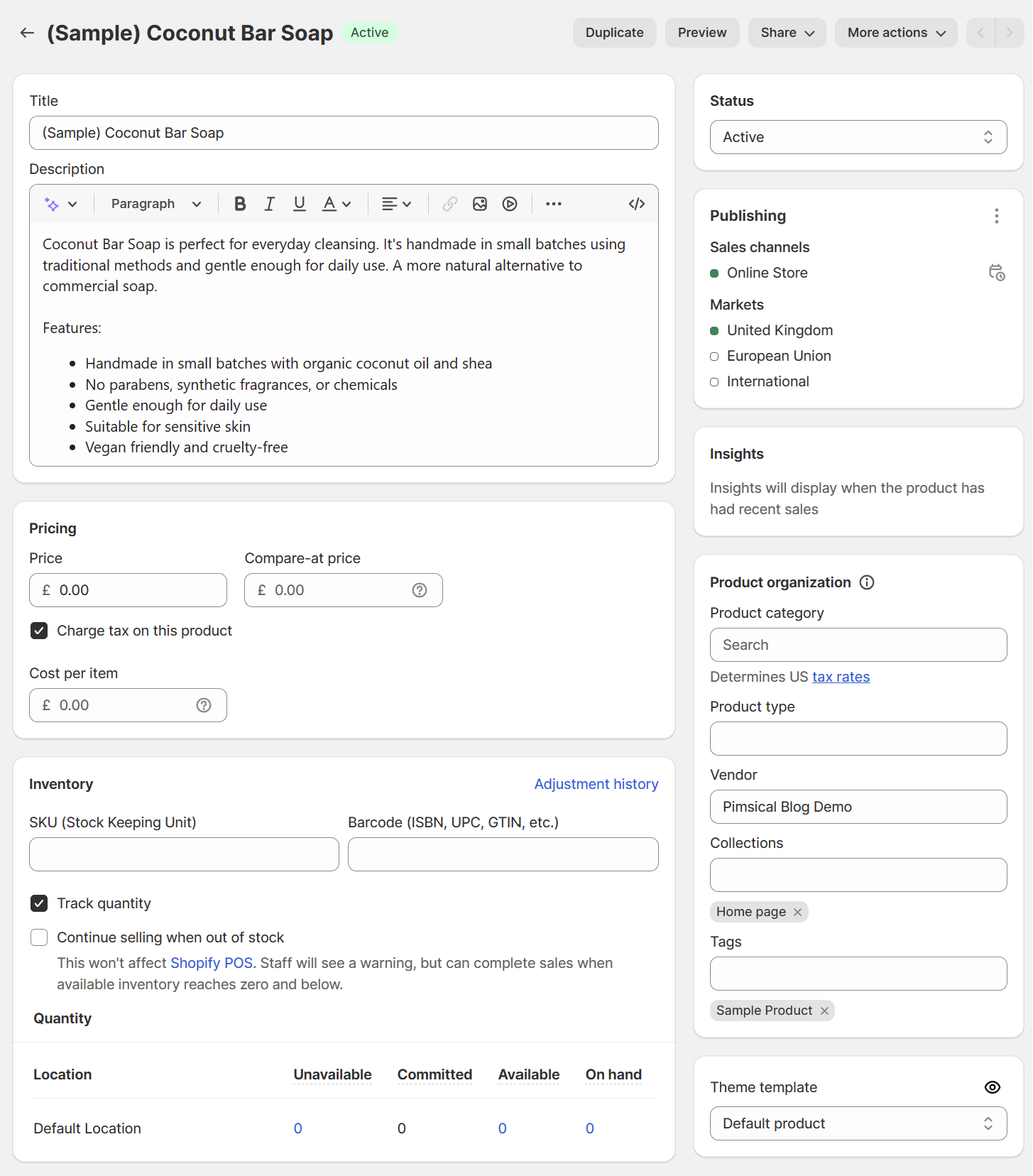
Task: Click inside the description text body
Action: pyautogui.click(x=344, y=344)
